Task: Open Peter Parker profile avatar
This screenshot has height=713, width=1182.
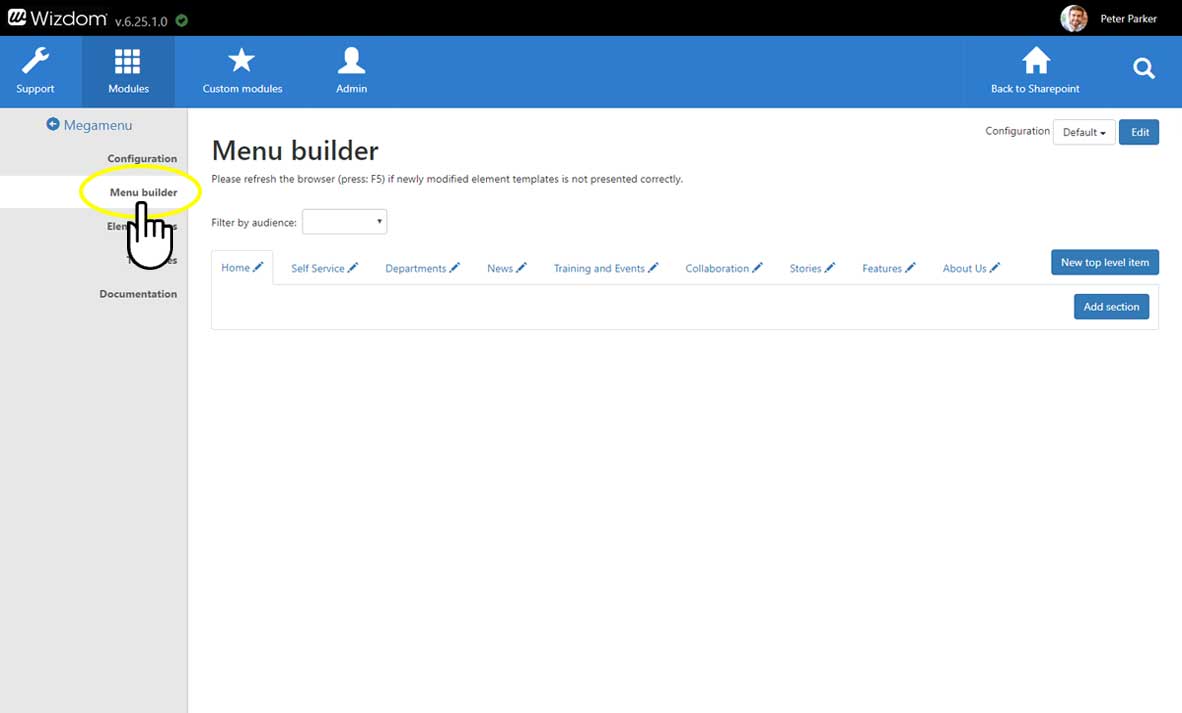Action: (x=1073, y=18)
